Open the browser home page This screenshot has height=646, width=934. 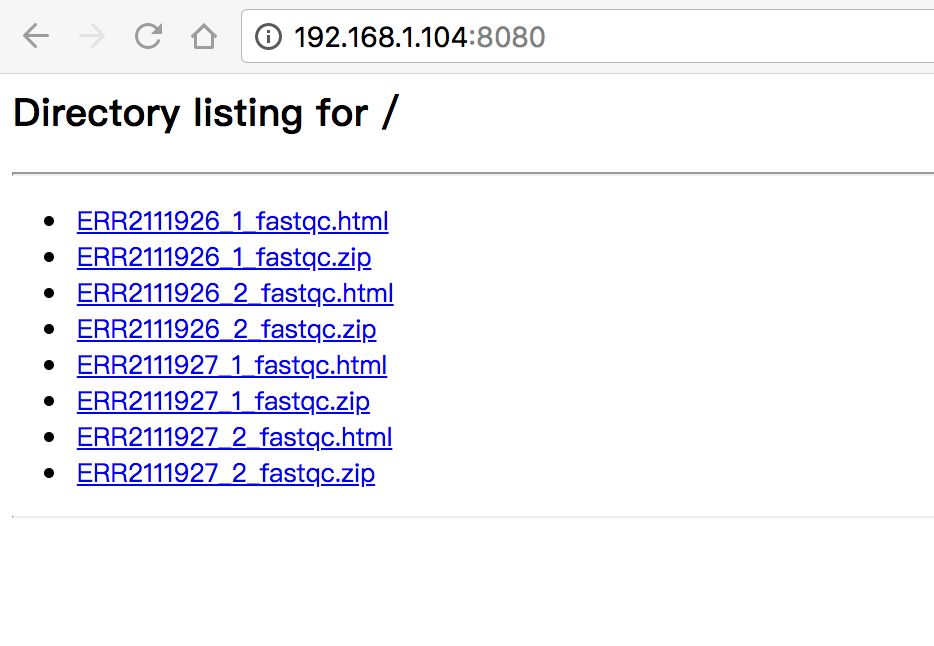coord(204,37)
